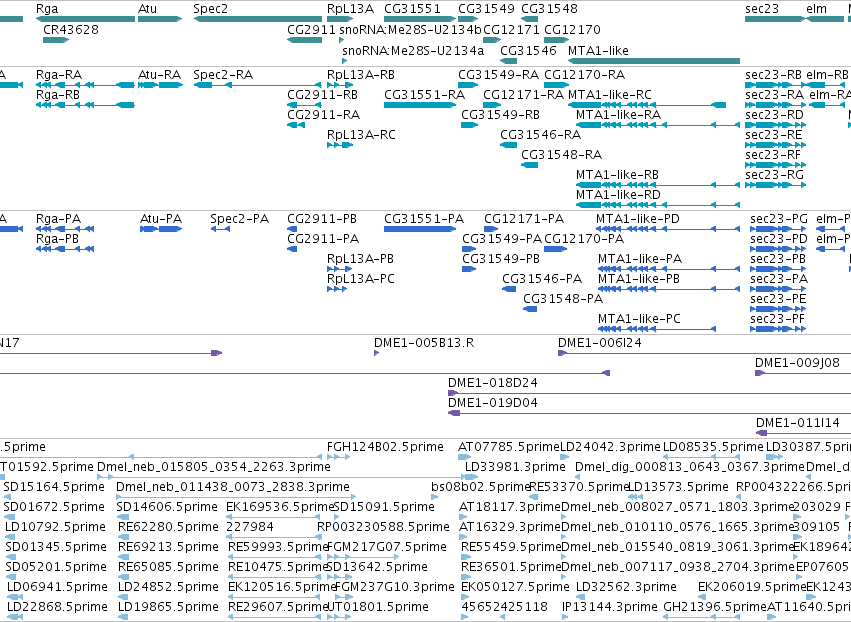Open the Spec2-PA protein label
The height and width of the screenshot is (622, 851).
point(239,218)
